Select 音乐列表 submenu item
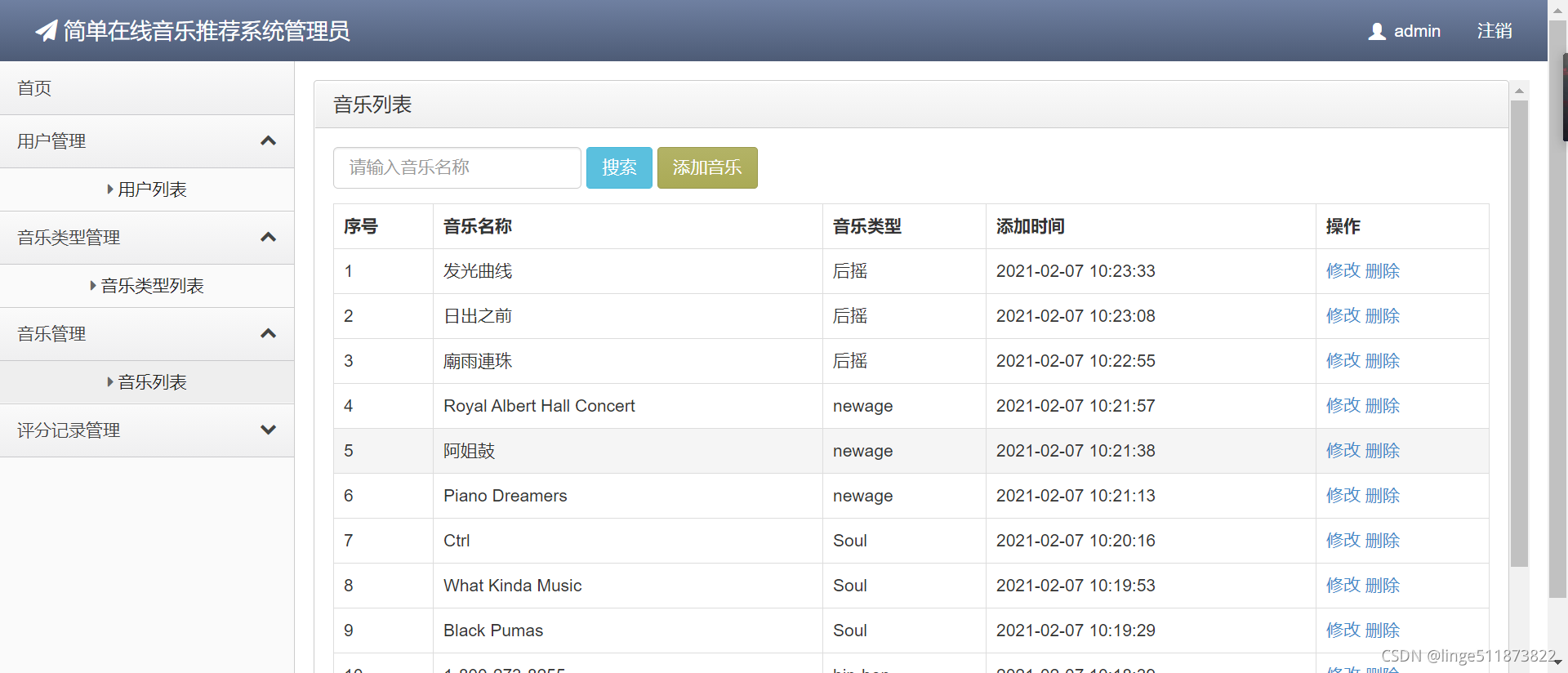The height and width of the screenshot is (673, 1568). (147, 382)
